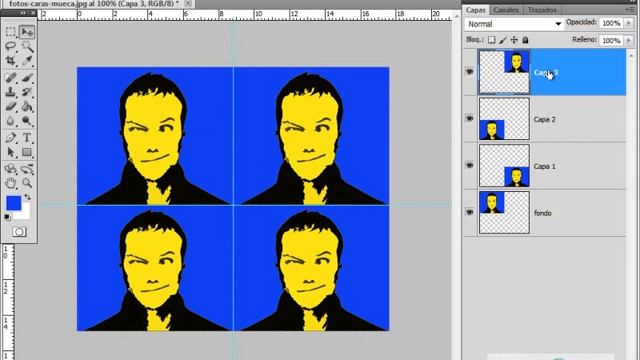640x360 pixels.
Task: Swap foreground and background colors
Action: point(27,197)
